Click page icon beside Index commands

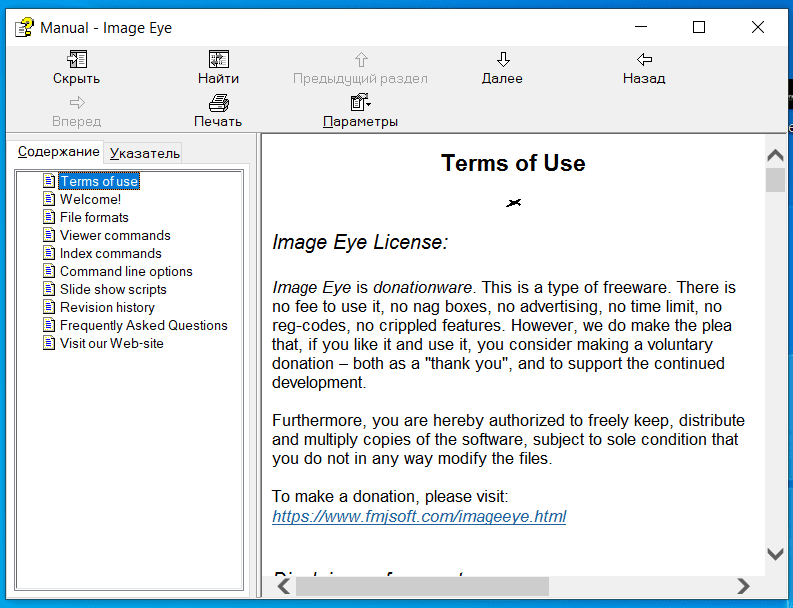(49, 253)
